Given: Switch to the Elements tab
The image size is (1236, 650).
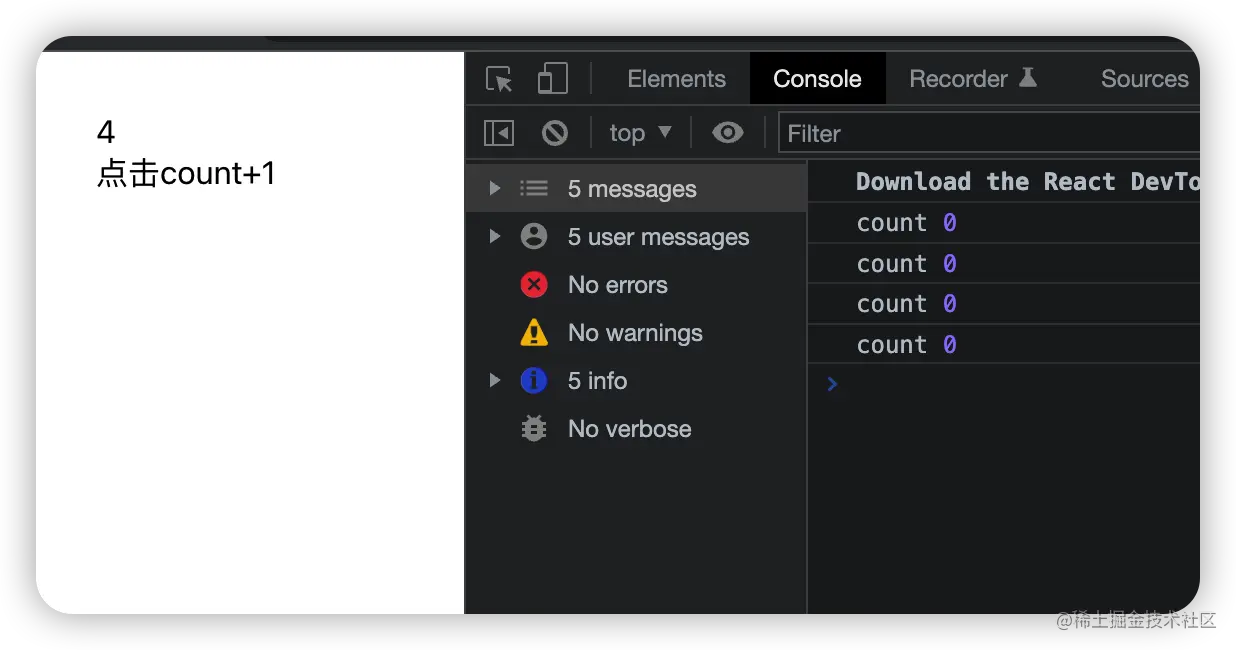Looking at the screenshot, I should click(x=676, y=79).
